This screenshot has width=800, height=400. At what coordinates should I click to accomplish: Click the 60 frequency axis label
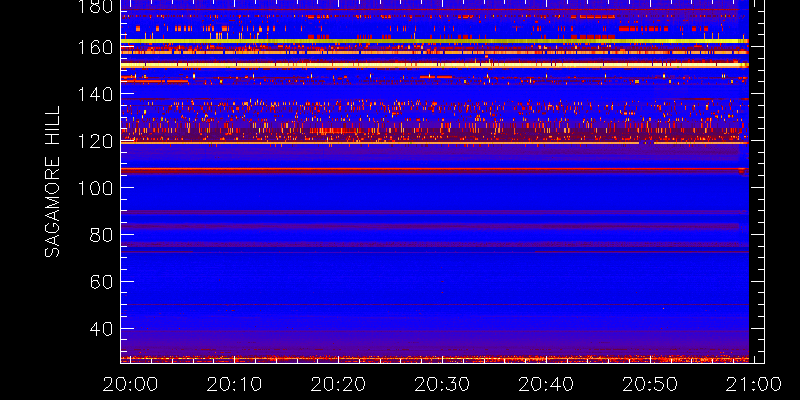click(99, 282)
